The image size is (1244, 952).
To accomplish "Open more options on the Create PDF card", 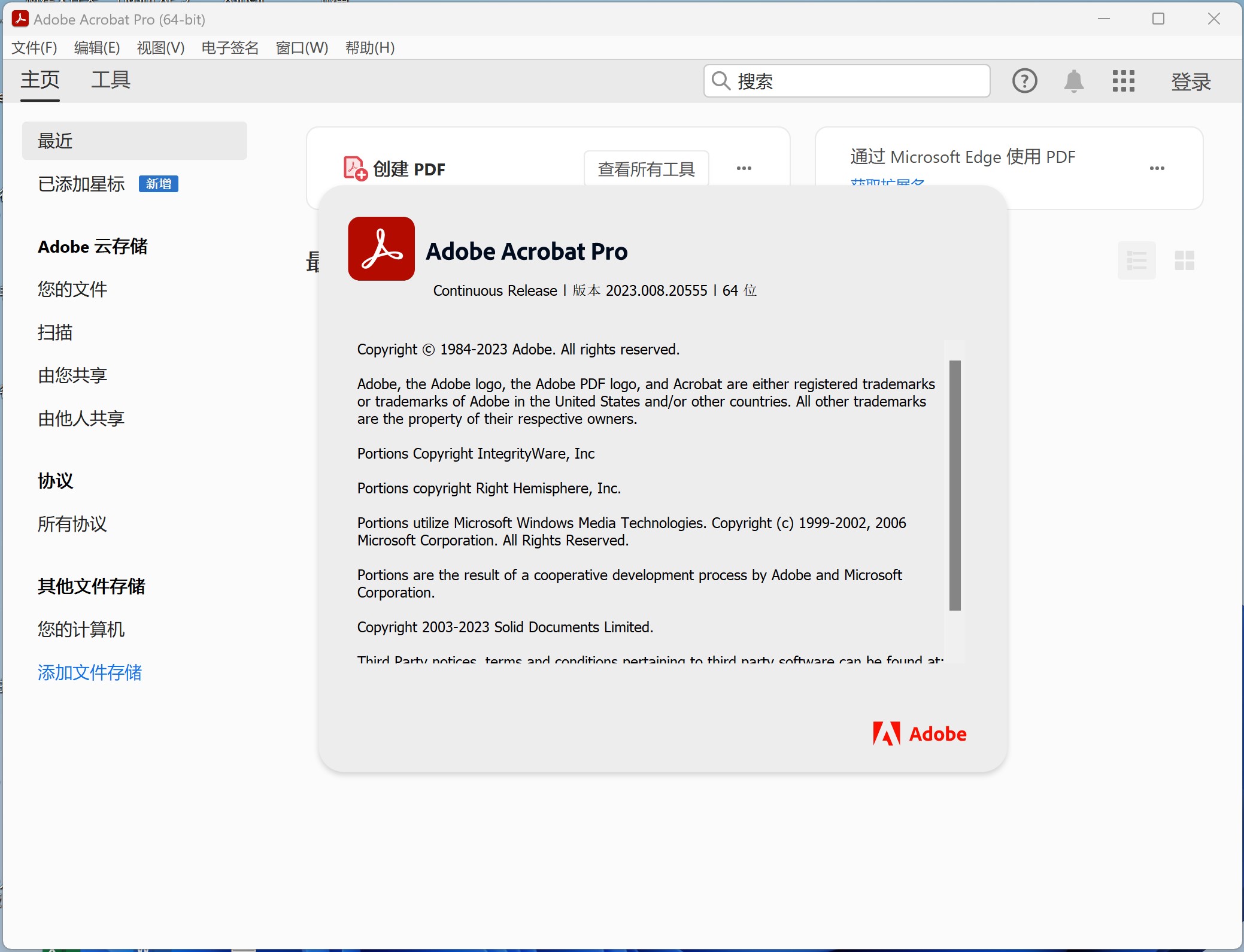I will click(x=744, y=168).
